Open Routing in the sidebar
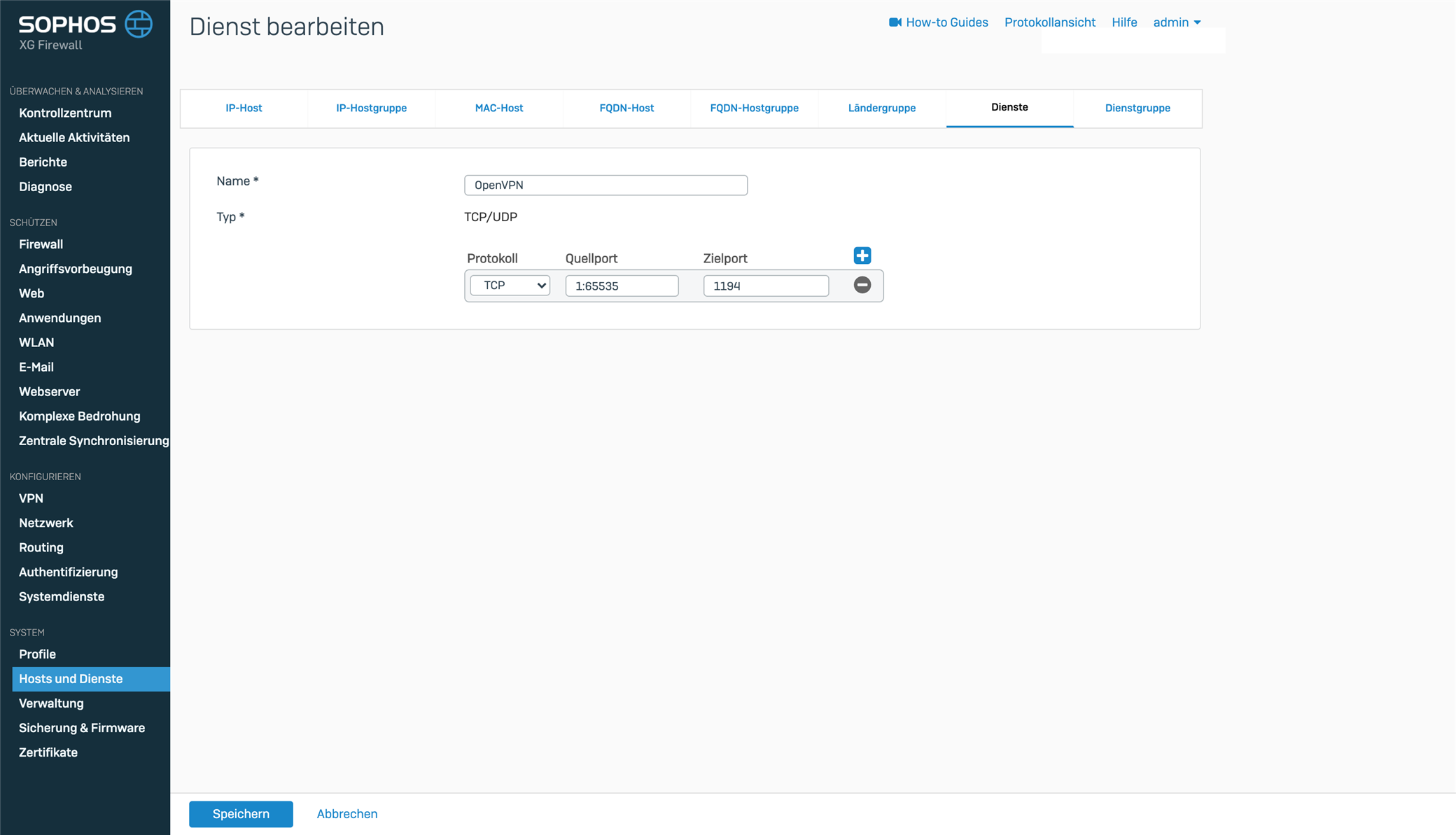The height and width of the screenshot is (835, 1456). tap(41, 547)
